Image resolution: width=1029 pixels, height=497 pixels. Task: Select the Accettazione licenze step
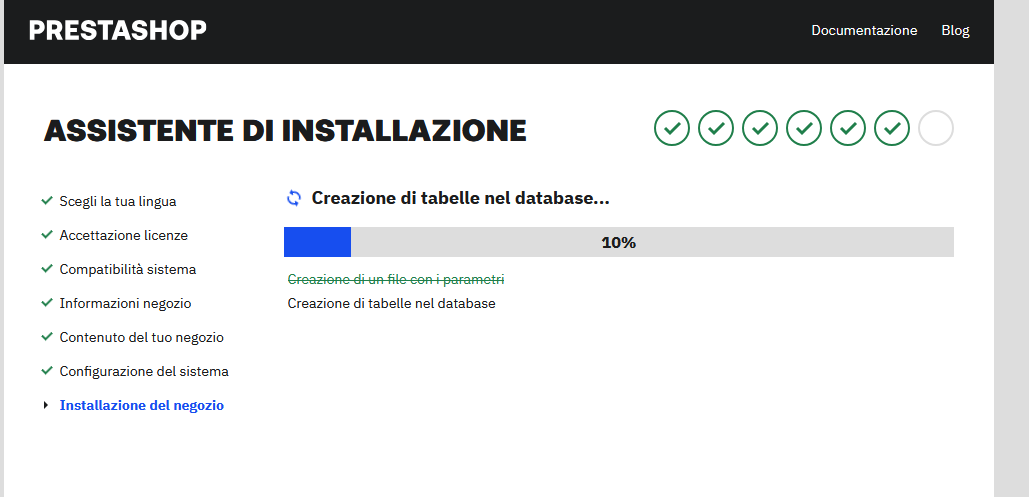point(123,235)
